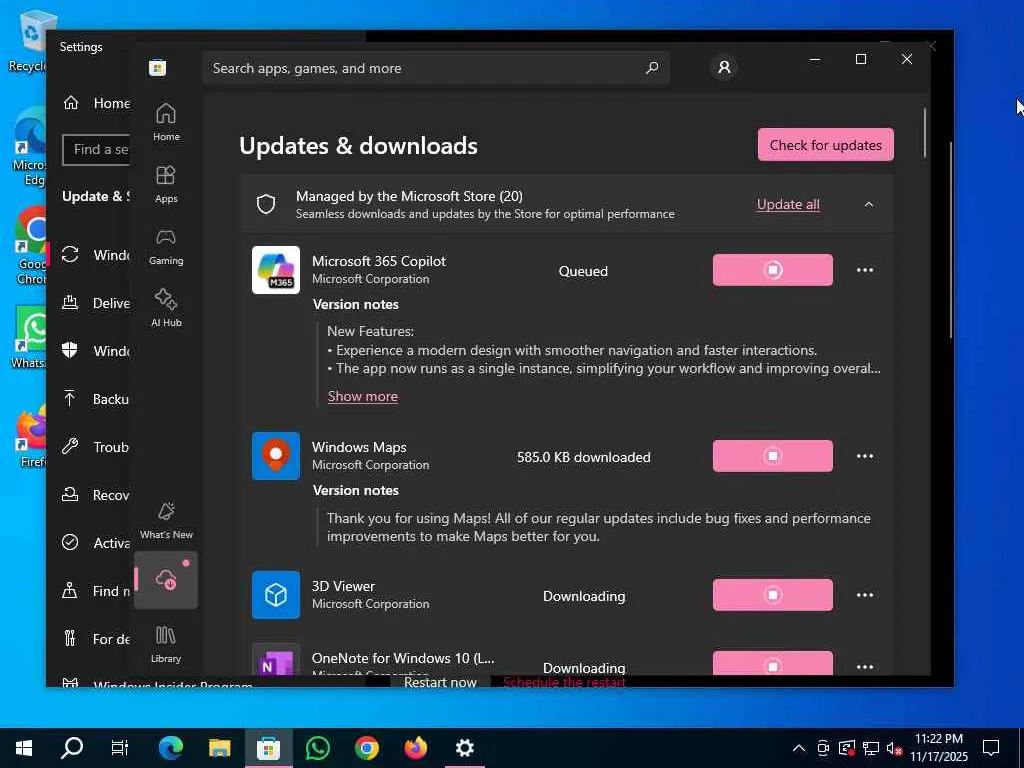Click Update all link

pyautogui.click(x=788, y=204)
